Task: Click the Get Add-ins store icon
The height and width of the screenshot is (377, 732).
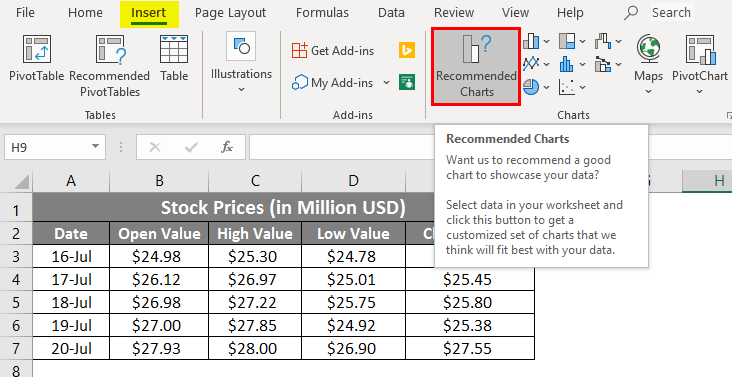Action: pyautogui.click(x=300, y=50)
